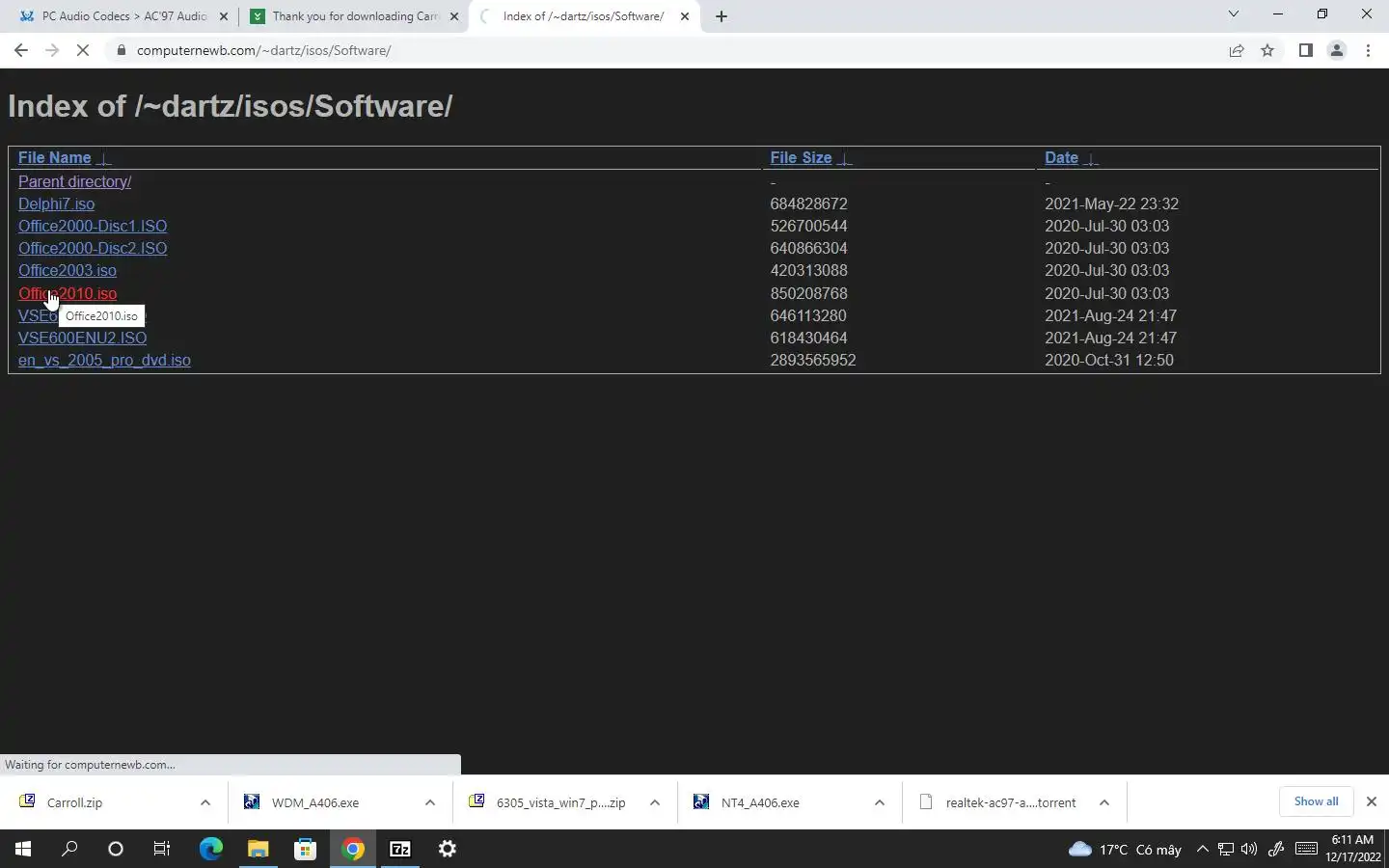Open Task View
The image size is (1389, 868).
tap(162, 849)
